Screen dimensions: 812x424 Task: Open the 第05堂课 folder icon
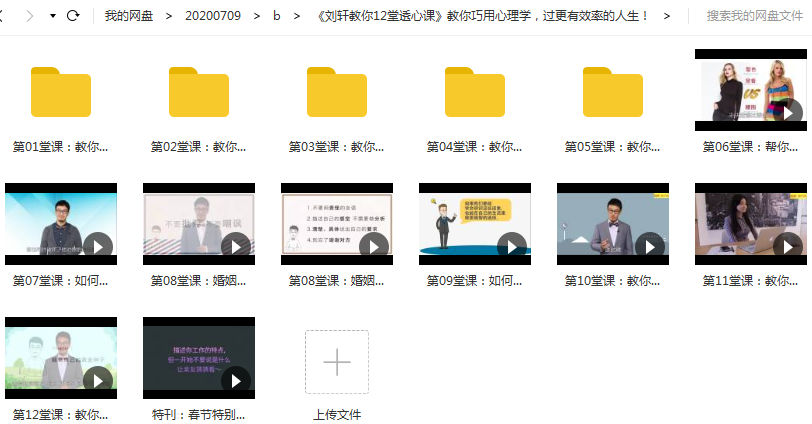tap(613, 92)
